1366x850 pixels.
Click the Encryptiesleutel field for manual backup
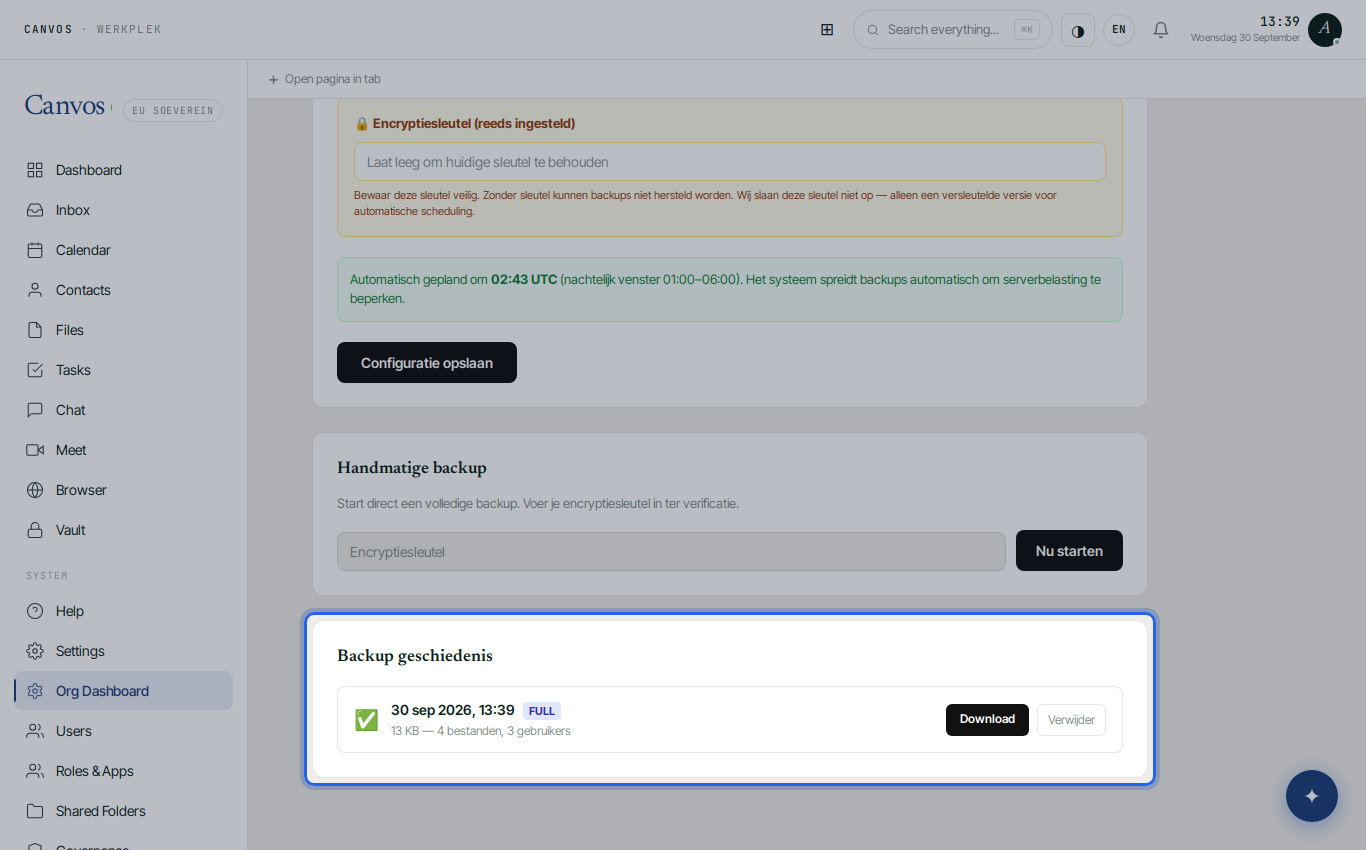click(x=671, y=552)
